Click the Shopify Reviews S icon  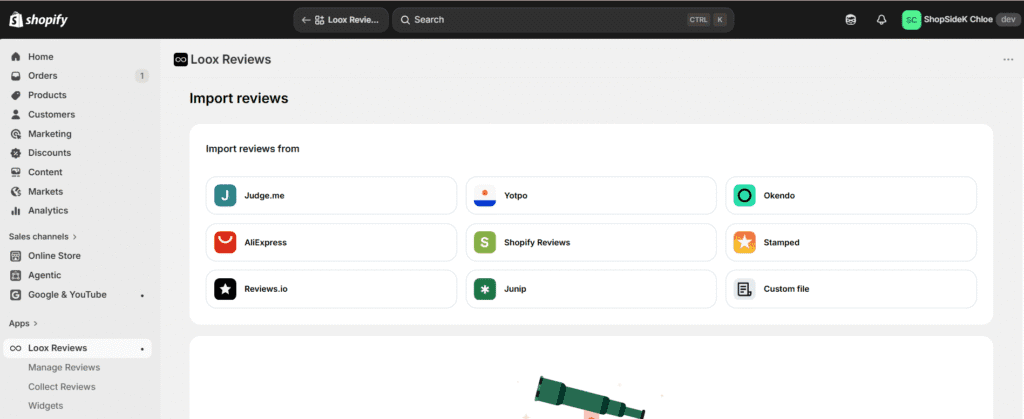(485, 242)
